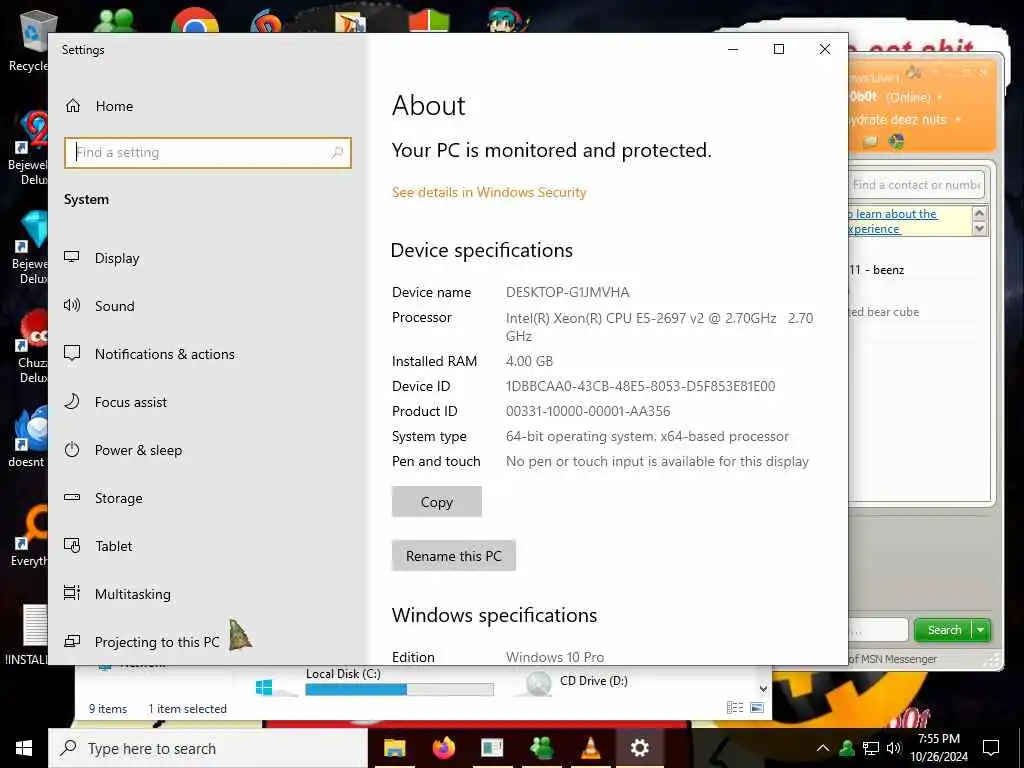Open the personal message dropdown arrow
This screenshot has height=768, width=1024.
click(958, 120)
